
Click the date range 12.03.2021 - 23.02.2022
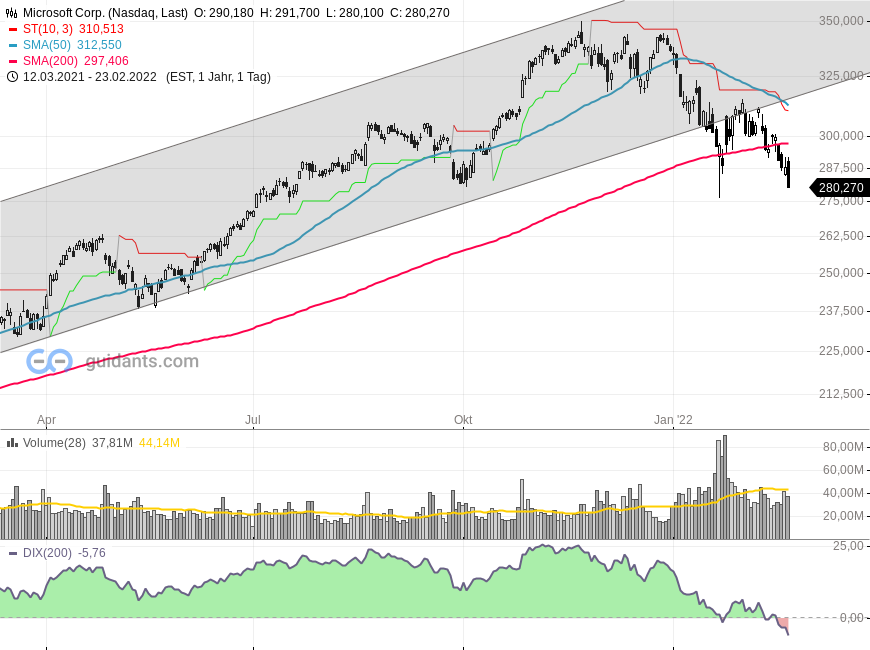[x=90, y=77]
